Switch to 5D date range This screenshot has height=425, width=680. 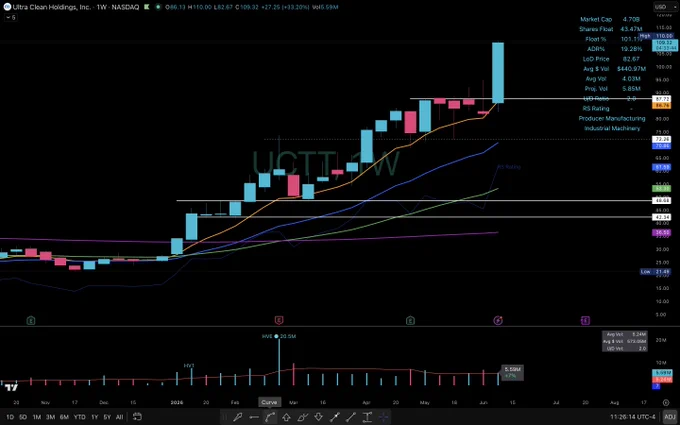coord(23,417)
